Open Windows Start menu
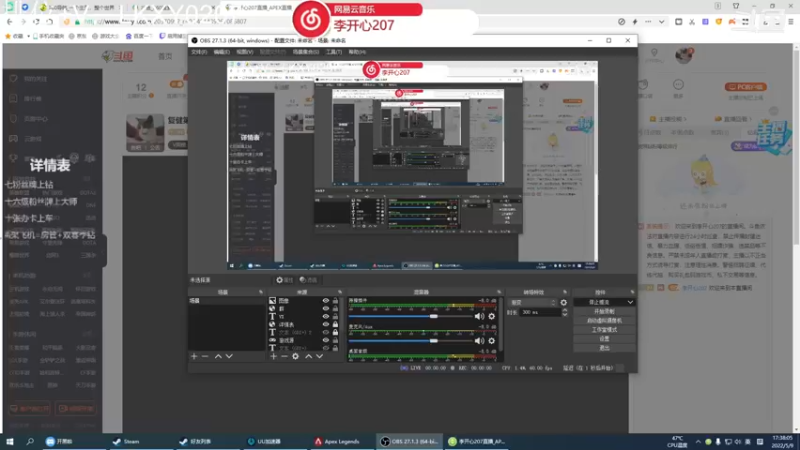This screenshot has height=450, width=800. [10, 441]
